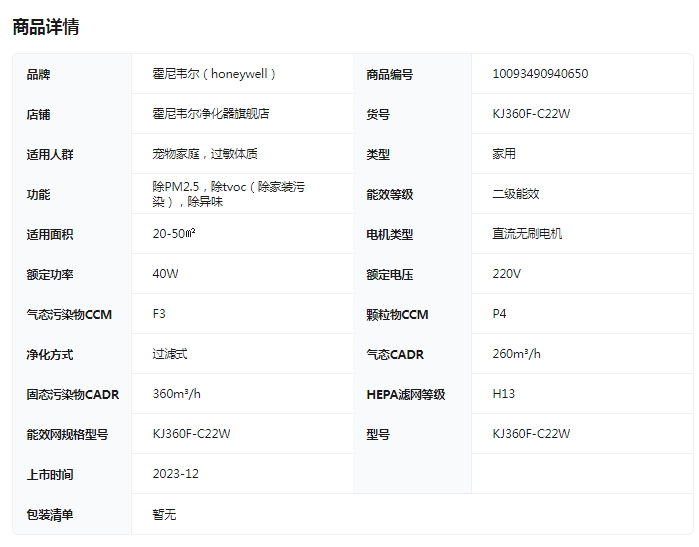Screen dimensions: 699x547
Task: Click the 类型 label
Action: [x=378, y=155]
